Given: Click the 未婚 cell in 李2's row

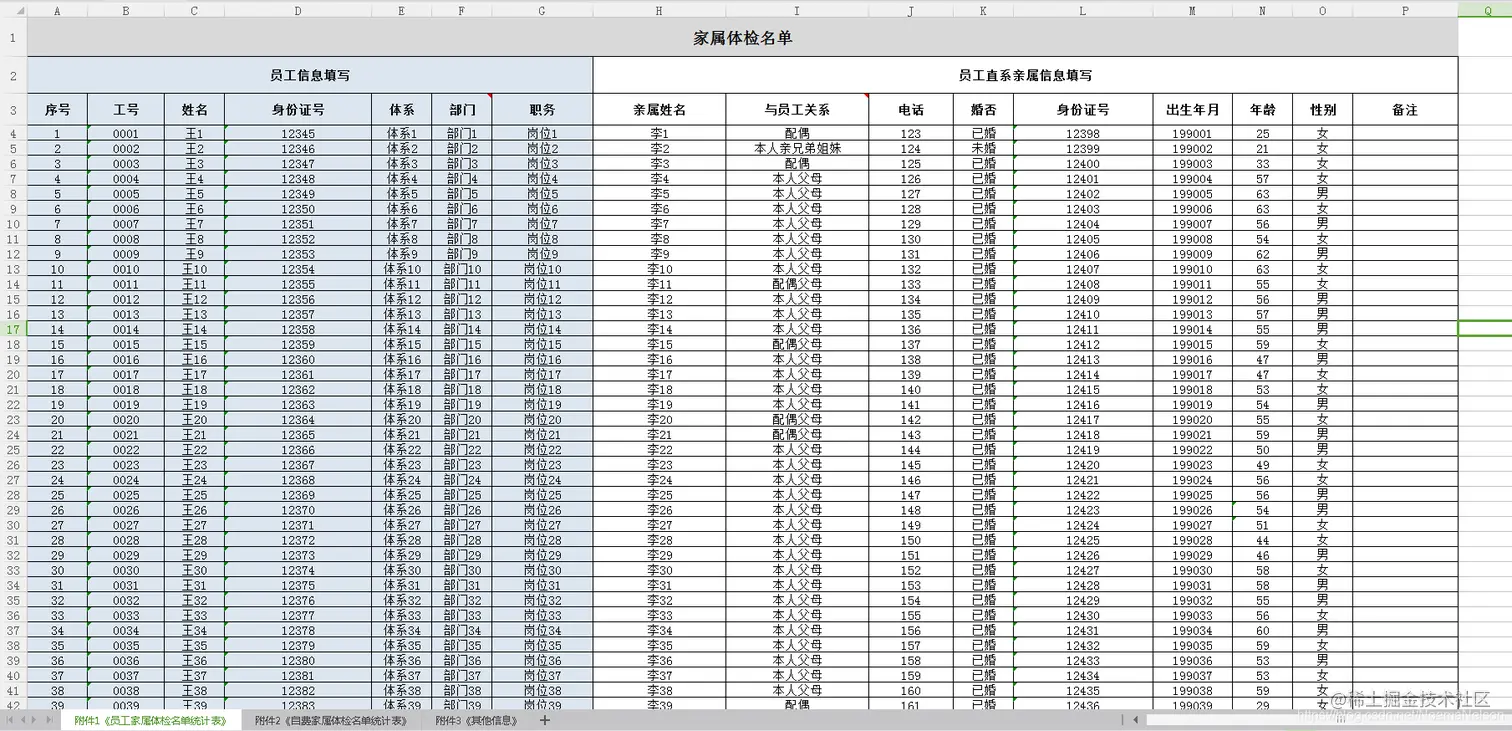Looking at the screenshot, I should (983, 148).
